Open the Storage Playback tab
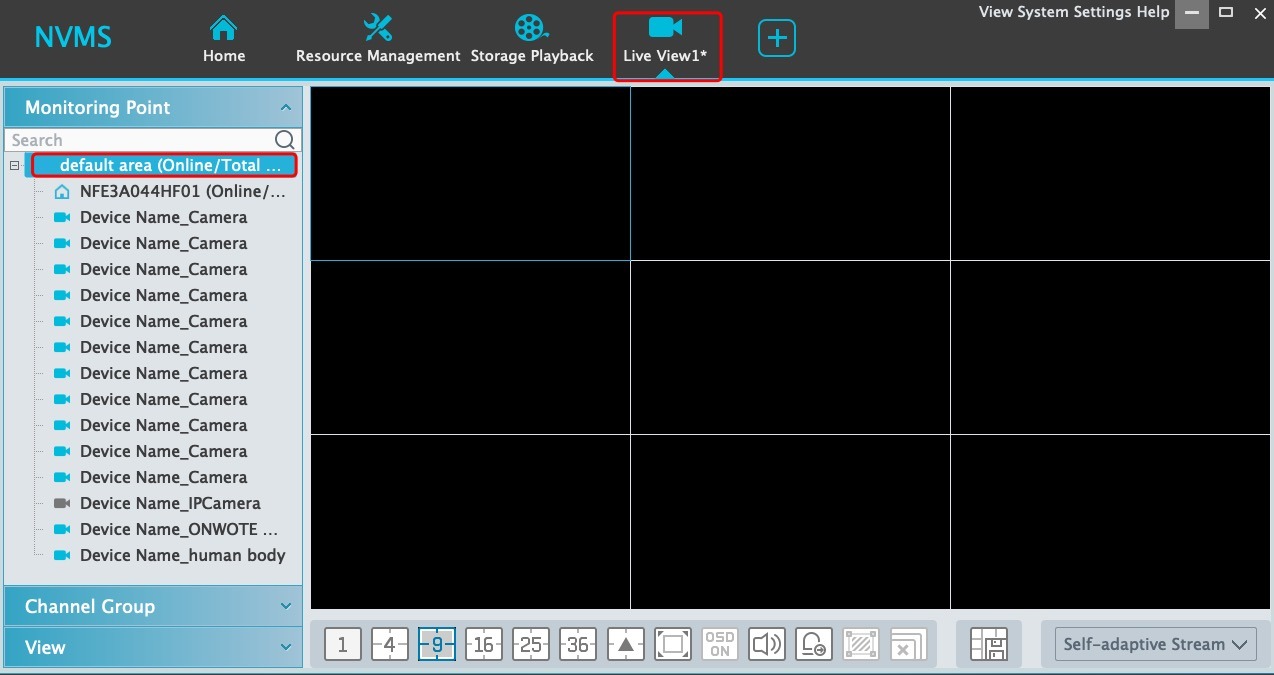This screenshot has height=675, width=1274. (x=532, y=40)
